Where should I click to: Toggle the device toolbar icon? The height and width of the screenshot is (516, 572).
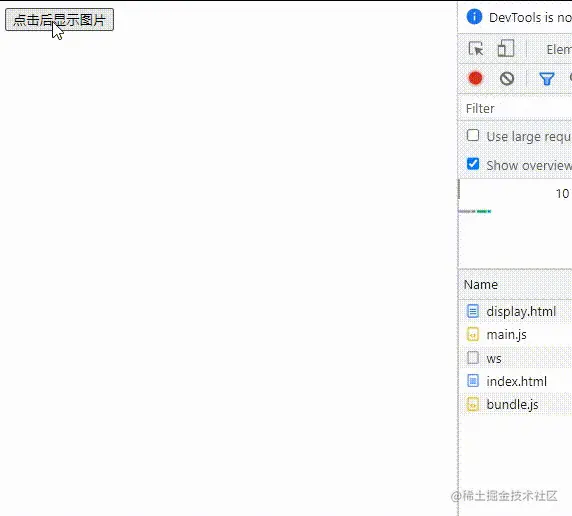(506, 48)
